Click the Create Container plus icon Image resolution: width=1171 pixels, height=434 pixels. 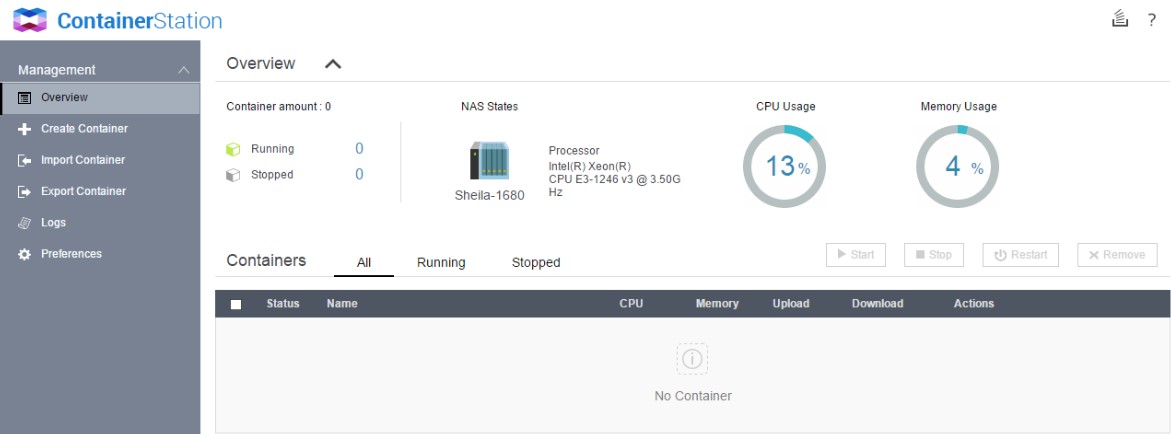25,129
